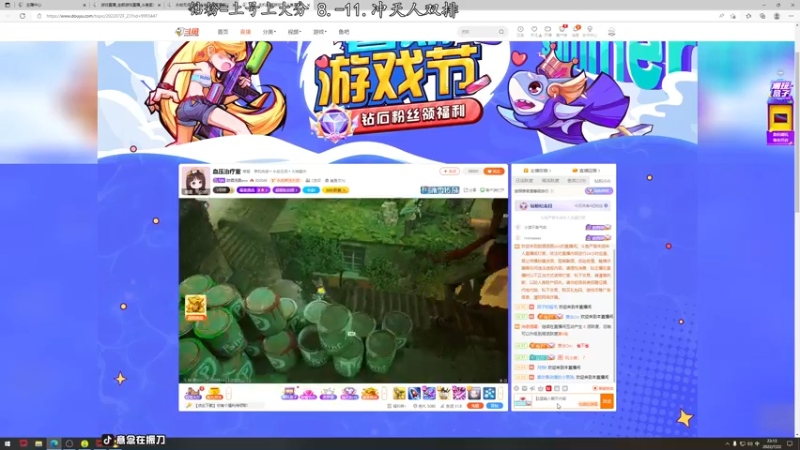This screenshot has height=450, width=800.
Task: Select the purple diamond gift icon
Action: 349,393
